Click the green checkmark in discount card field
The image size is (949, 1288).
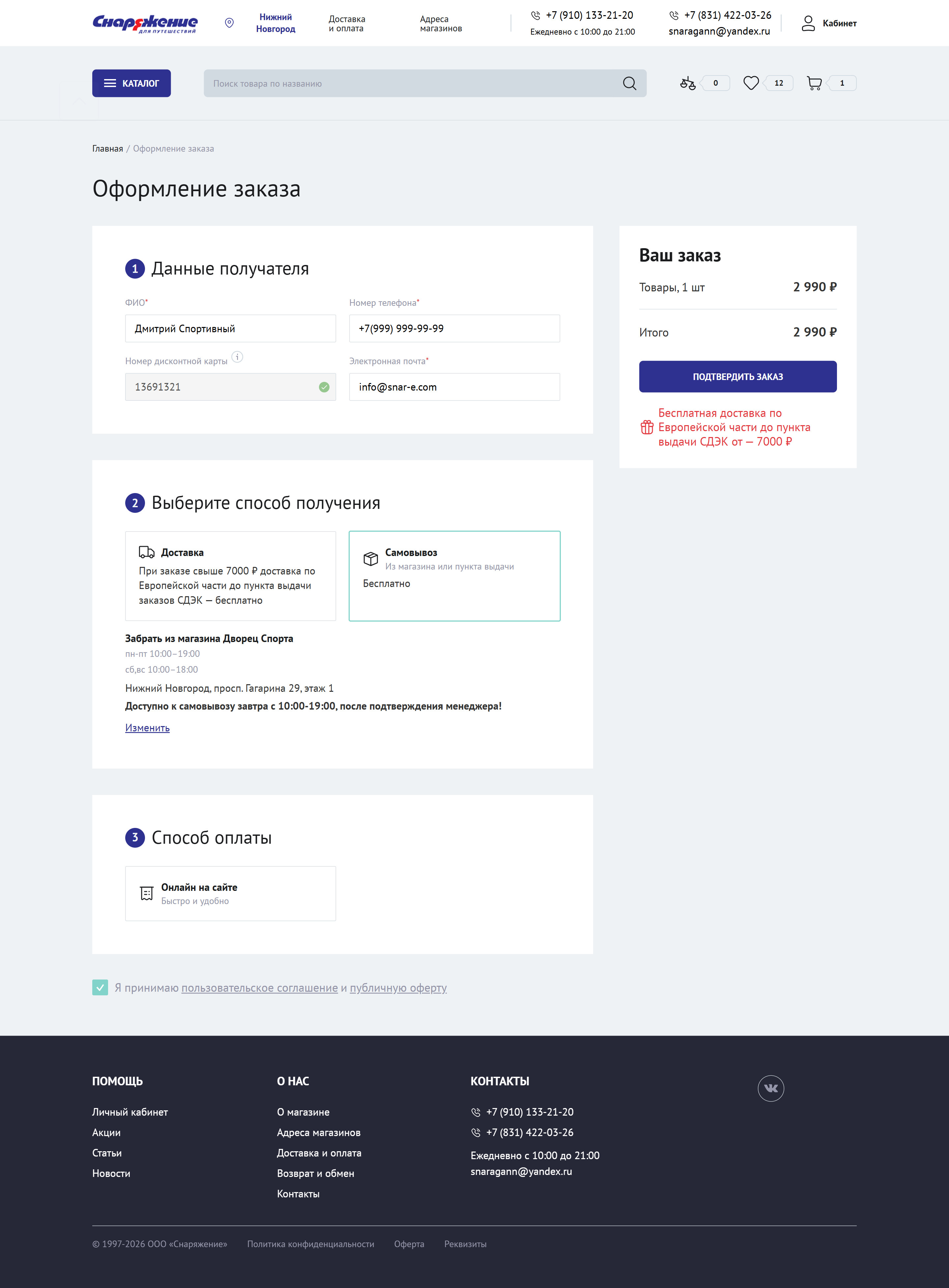[324, 387]
